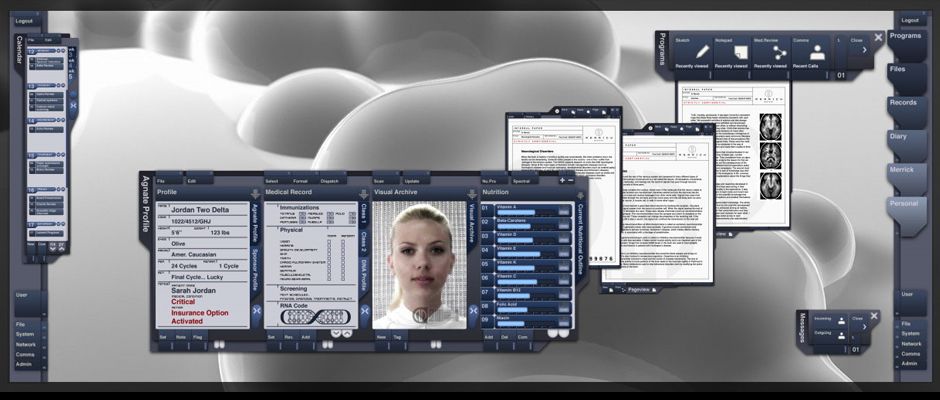Expand the Profile panel header arrow
This screenshot has height=400, width=940.
click(x=255, y=194)
